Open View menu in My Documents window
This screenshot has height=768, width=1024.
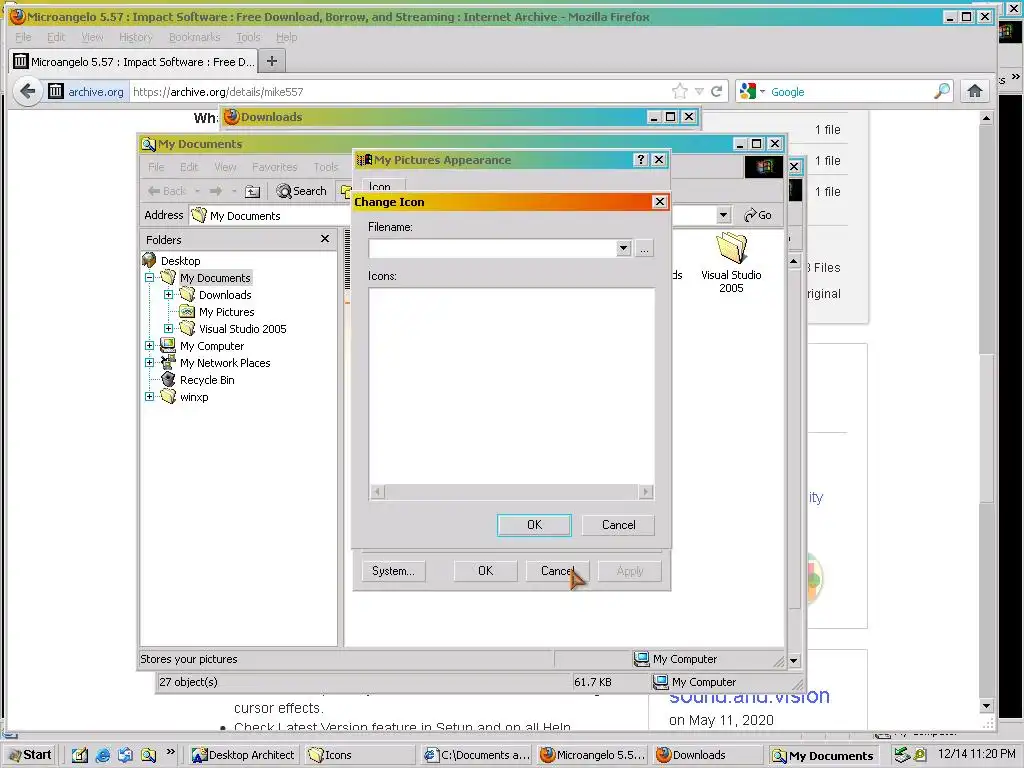click(x=225, y=167)
